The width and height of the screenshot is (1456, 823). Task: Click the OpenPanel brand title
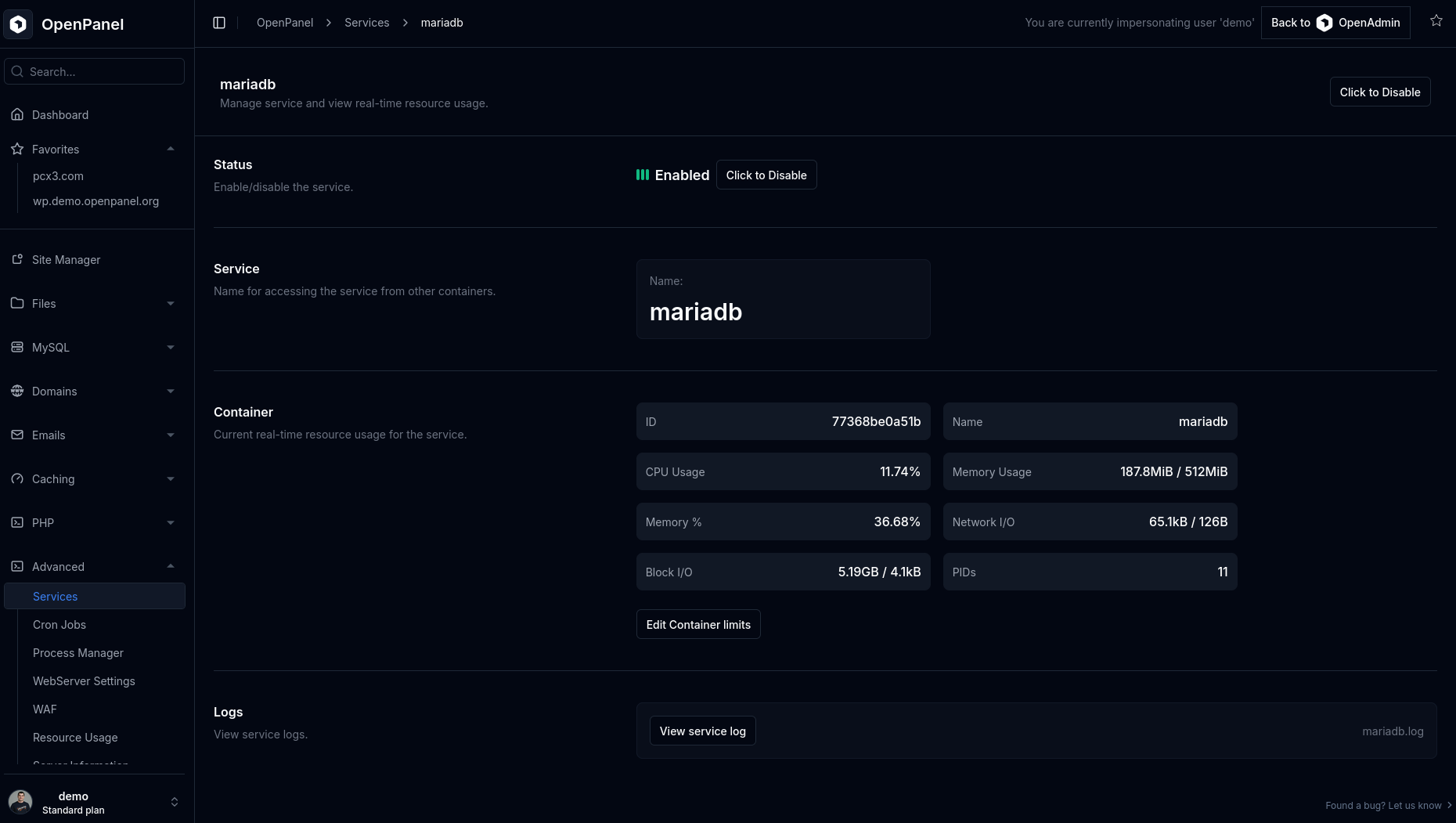click(x=82, y=24)
